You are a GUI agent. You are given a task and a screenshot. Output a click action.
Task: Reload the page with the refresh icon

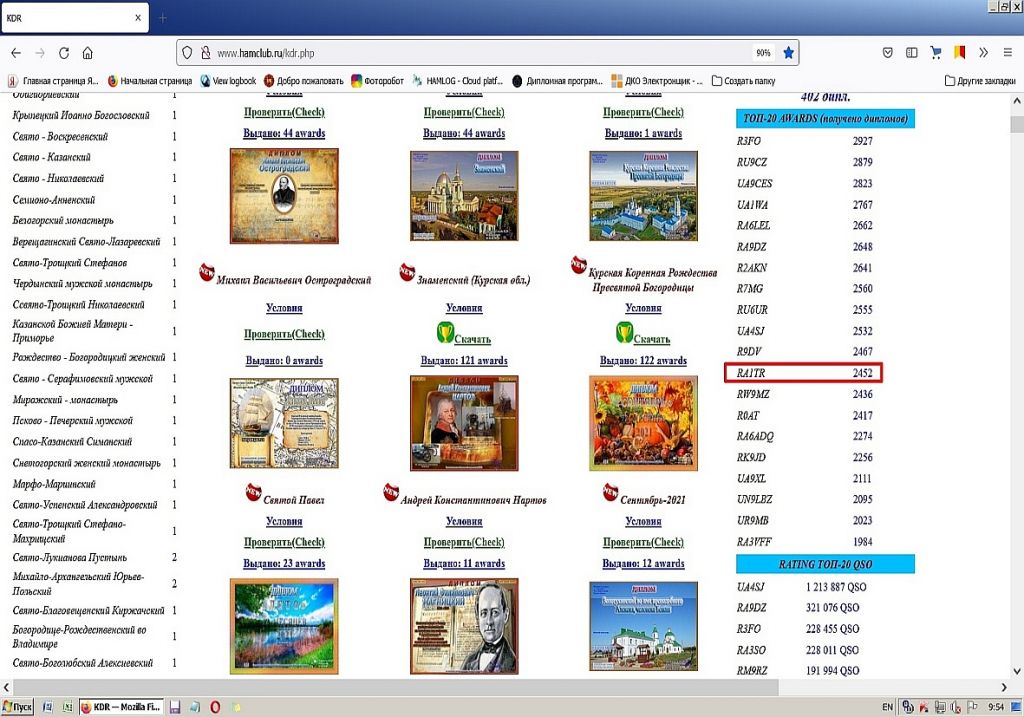pyautogui.click(x=64, y=53)
